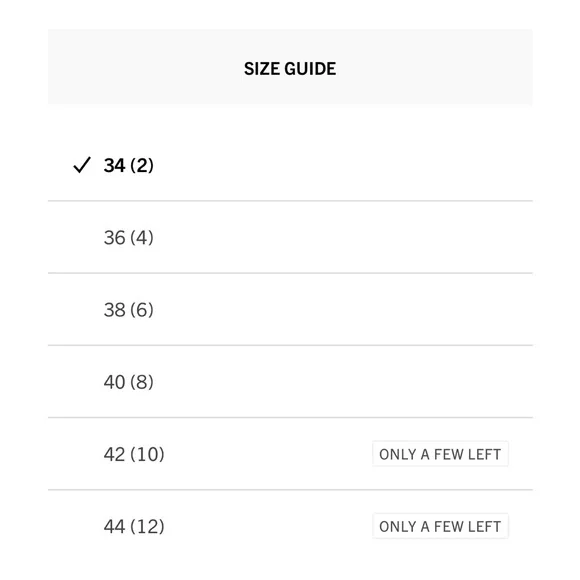Image resolution: width=580 pixels, height=580 pixels.
Task: Pick the last size in the list, EU 44
Action: 290,526
